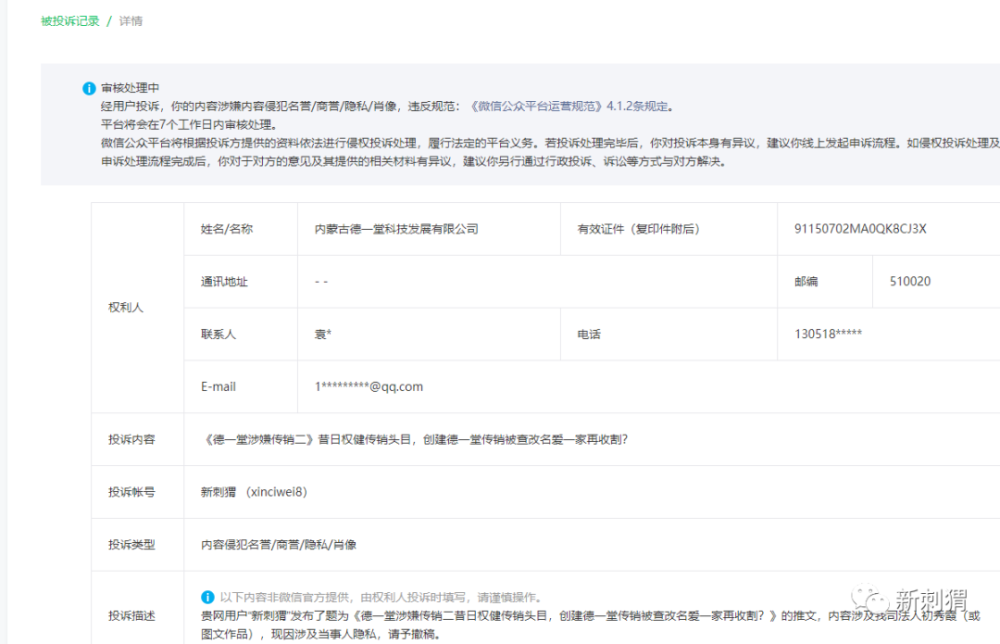Click the E-mail label cell
1000x644 pixels.
click(x=240, y=386)
